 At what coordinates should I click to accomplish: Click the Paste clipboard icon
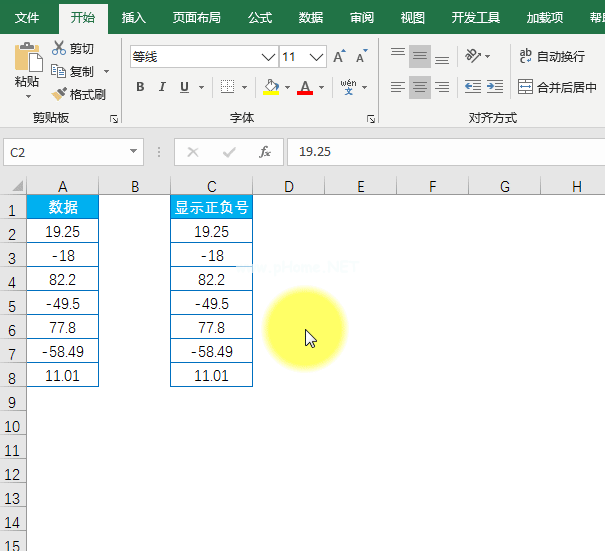click(27, 58)
